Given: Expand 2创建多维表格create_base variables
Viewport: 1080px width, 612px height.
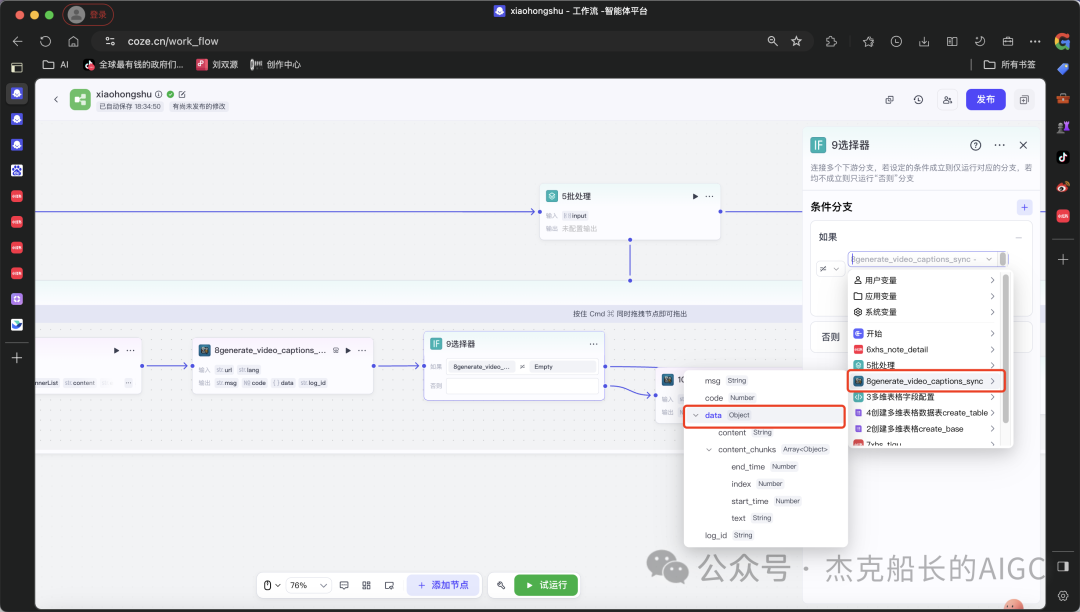Looking at the screenshot, I should point(924,428).
